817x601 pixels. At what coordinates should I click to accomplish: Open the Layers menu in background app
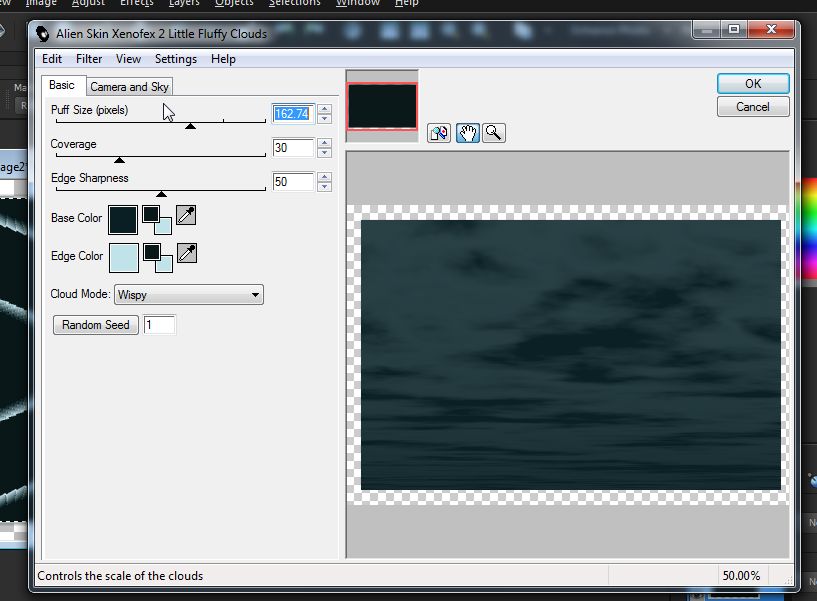click(x=184, y=3)
